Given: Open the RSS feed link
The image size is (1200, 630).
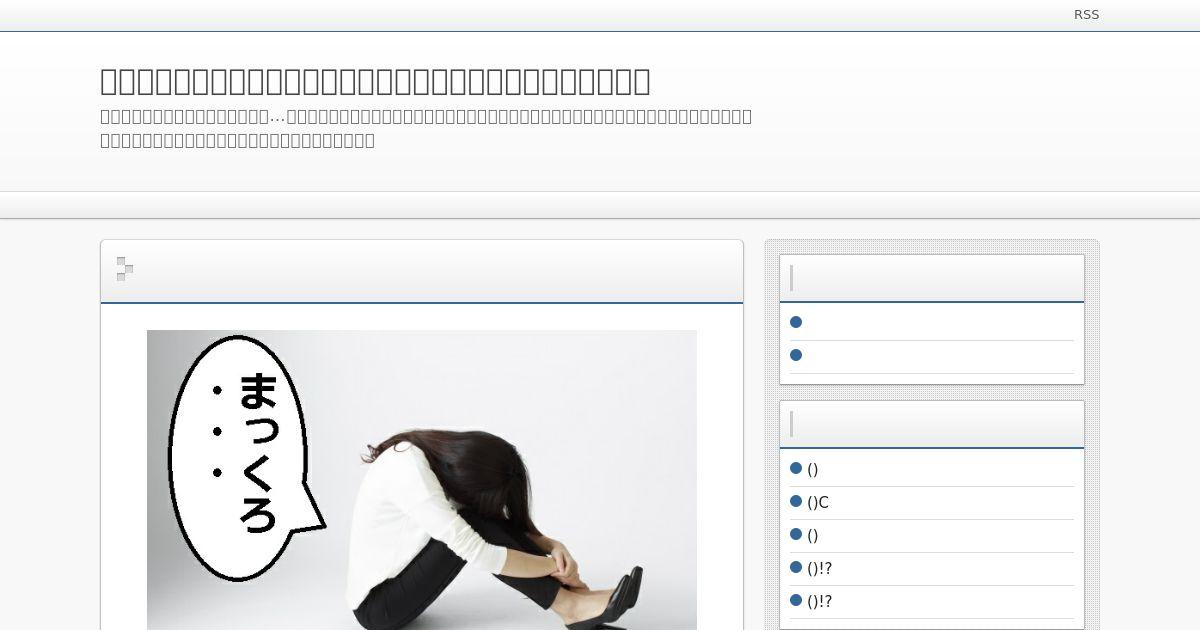Looking at the screenshot, I should 1086,15.
